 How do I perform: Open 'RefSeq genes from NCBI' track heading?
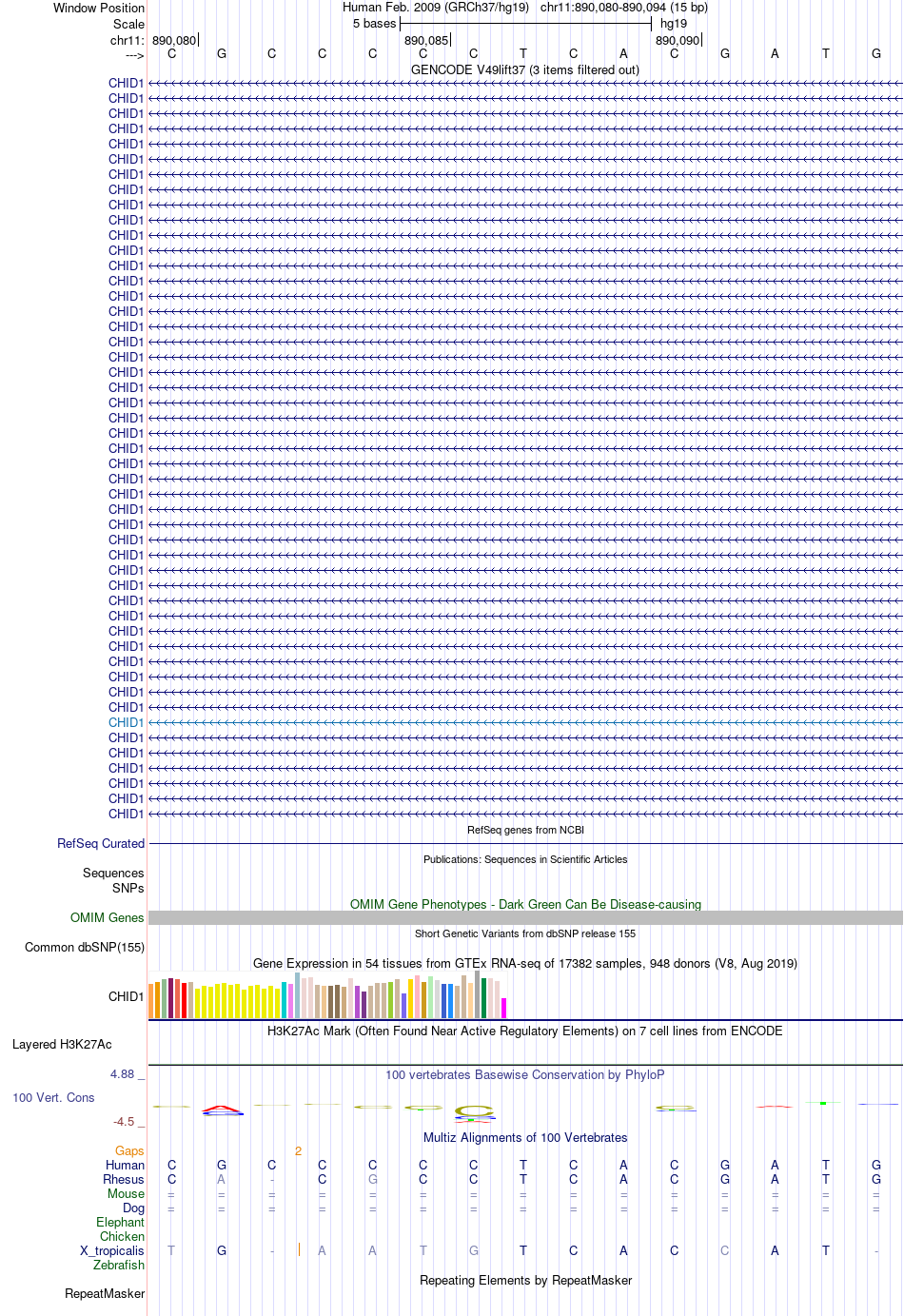point(525,830)
